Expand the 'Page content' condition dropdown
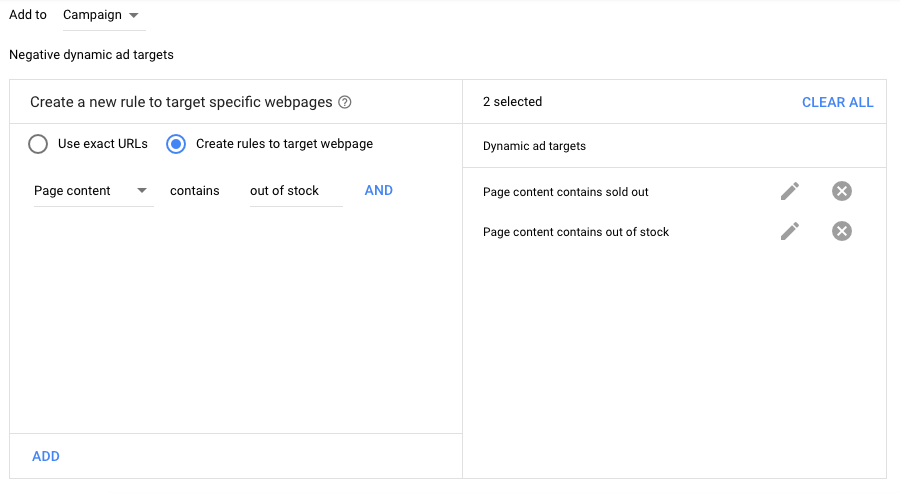 pyautogui.click(x=93, y=191)
